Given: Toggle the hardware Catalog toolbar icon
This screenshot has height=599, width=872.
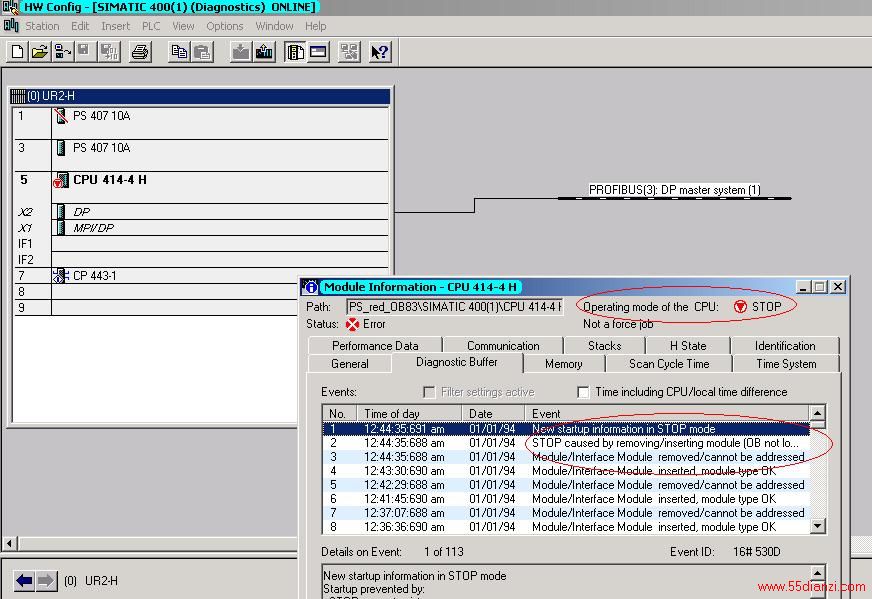Looking at the screenshot, I should tap(295, 52).
